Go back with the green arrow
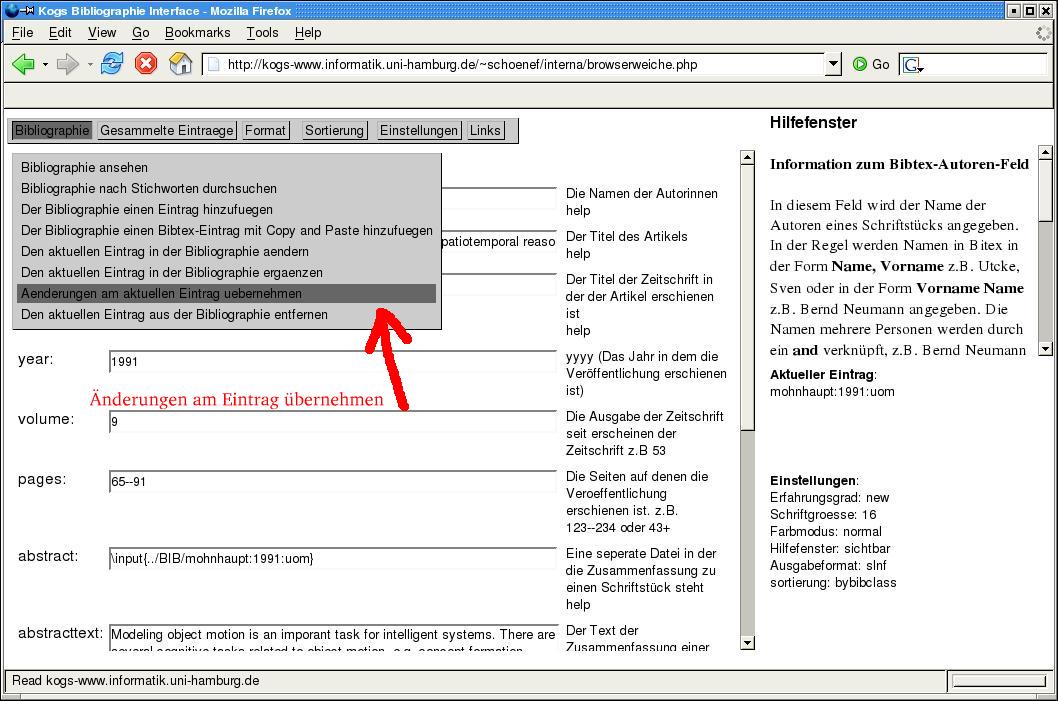Viewport: 1058px width, 701px height. (x=23, y=64)
